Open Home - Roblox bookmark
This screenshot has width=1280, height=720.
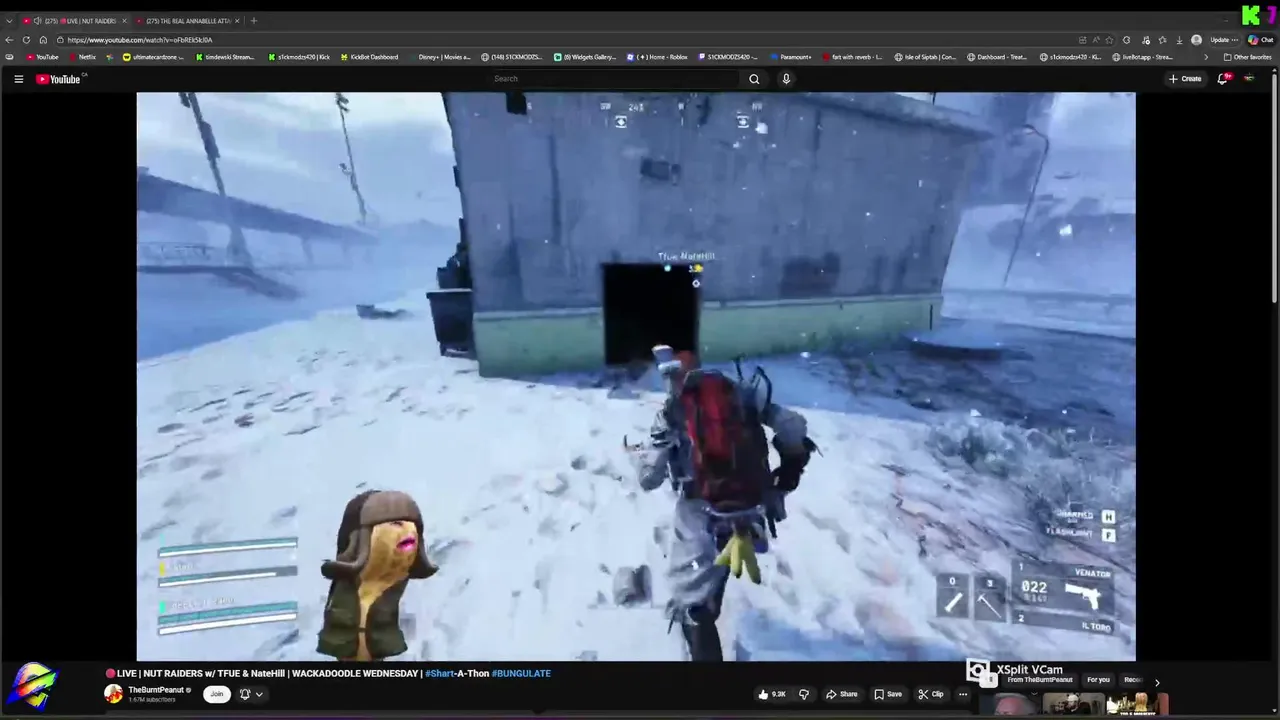657,57
